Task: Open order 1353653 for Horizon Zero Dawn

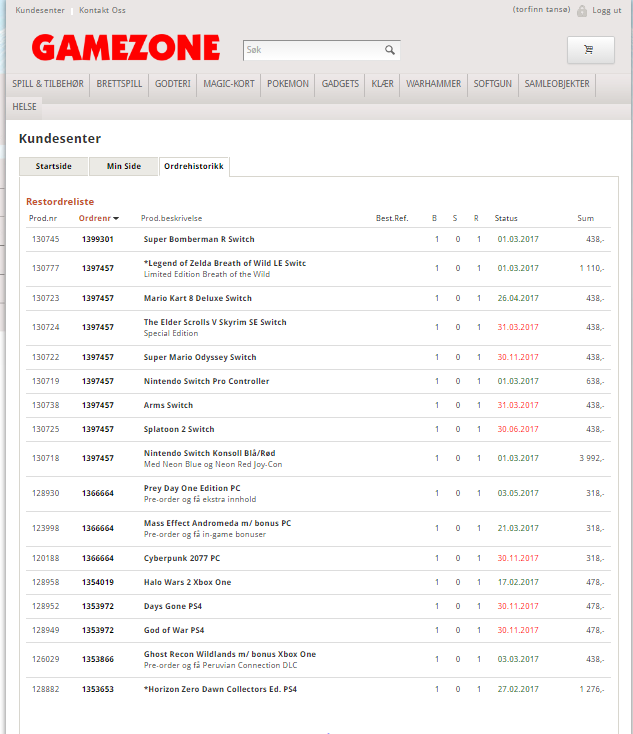Action: click(x=98, y=689)
